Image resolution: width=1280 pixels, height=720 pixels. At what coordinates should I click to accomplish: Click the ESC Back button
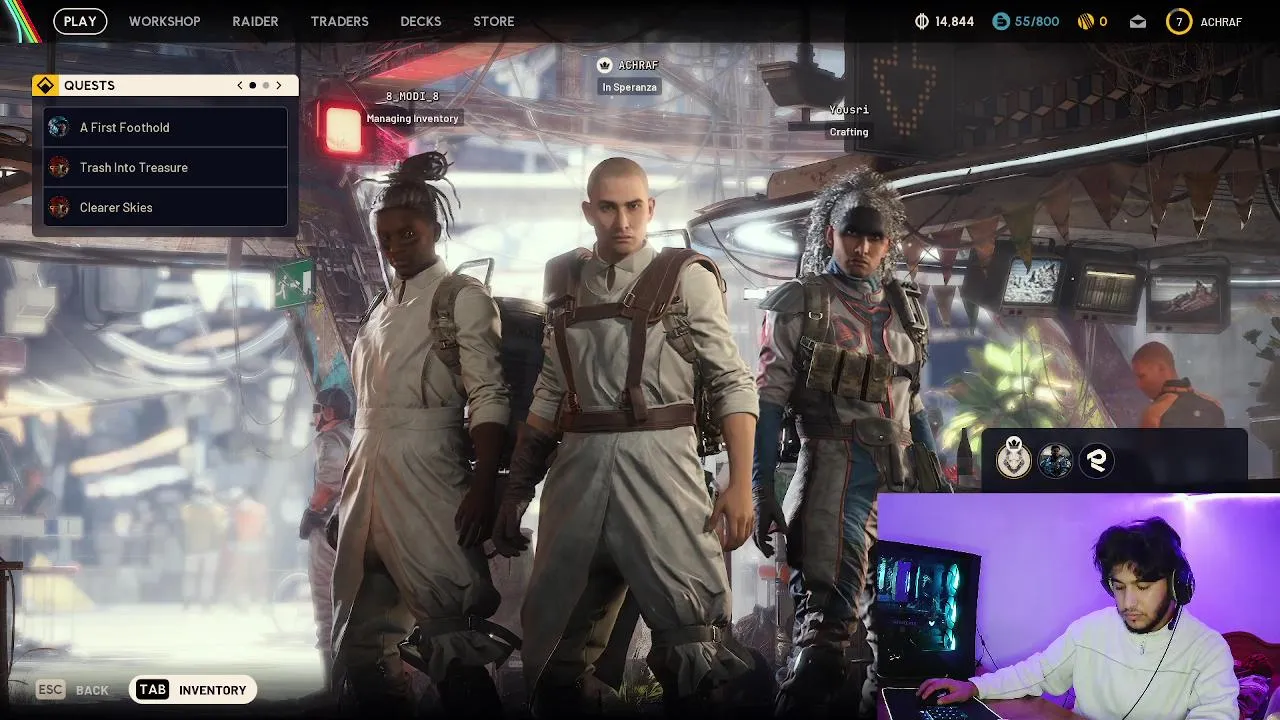click(72, 689)
